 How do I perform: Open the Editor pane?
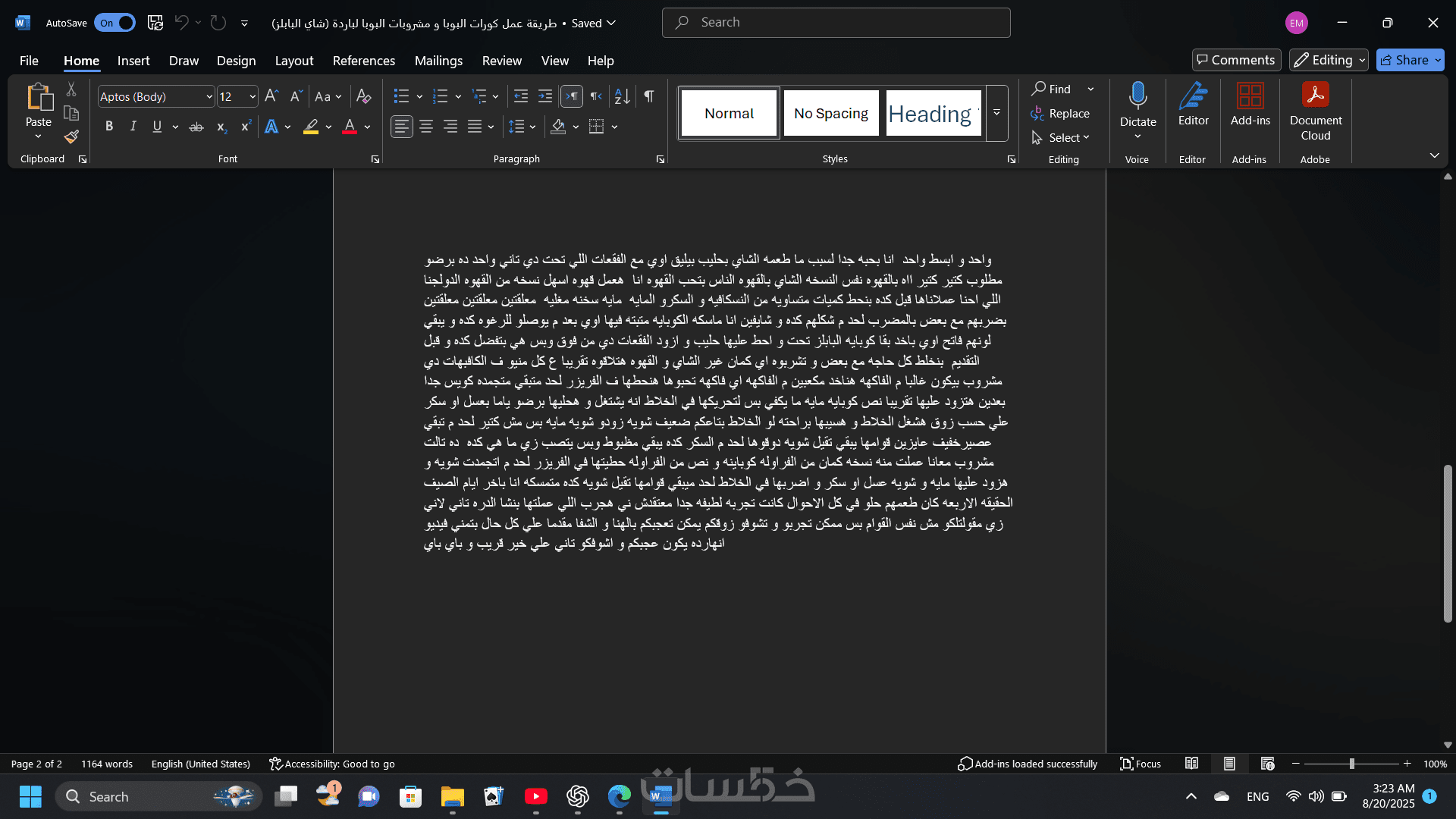coord(1193,105)
